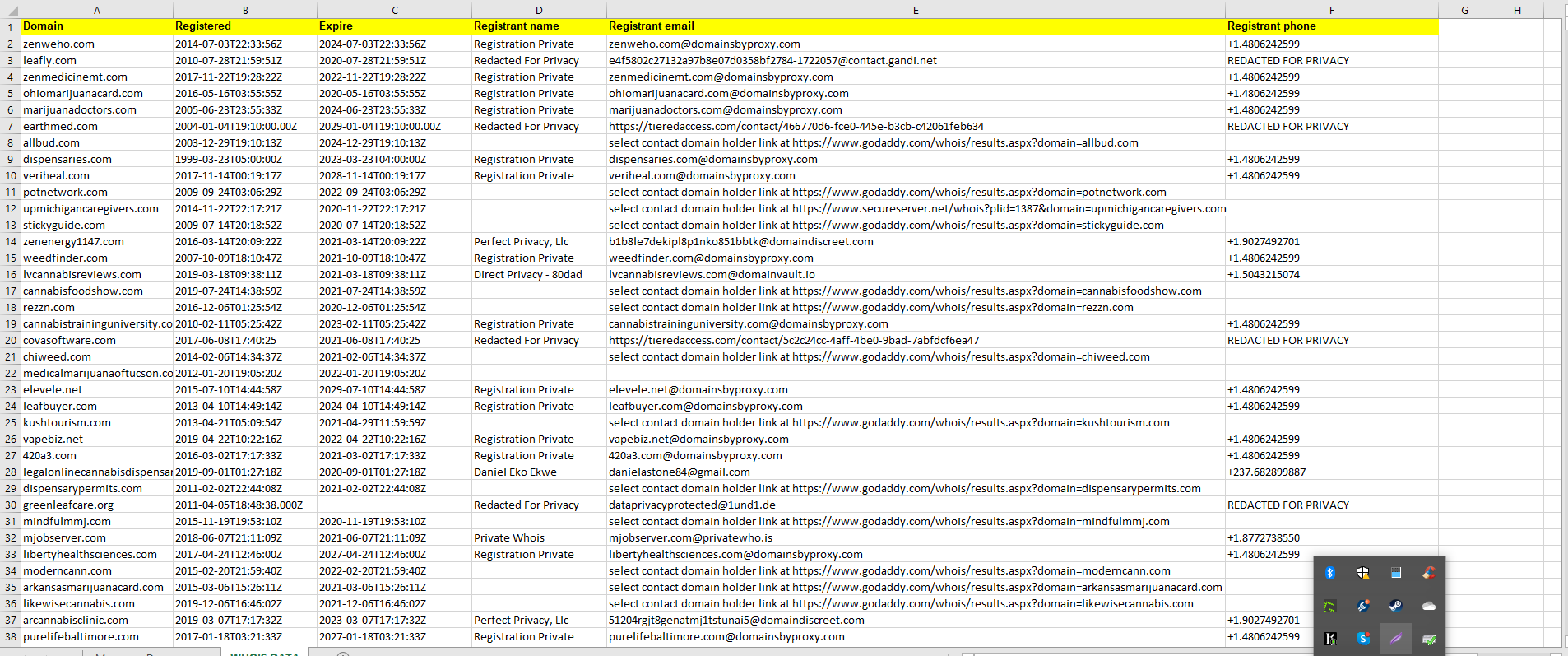Click the green dotted square tray icon
This screenshot has height=656, width=1568.
coord(1330,606)
